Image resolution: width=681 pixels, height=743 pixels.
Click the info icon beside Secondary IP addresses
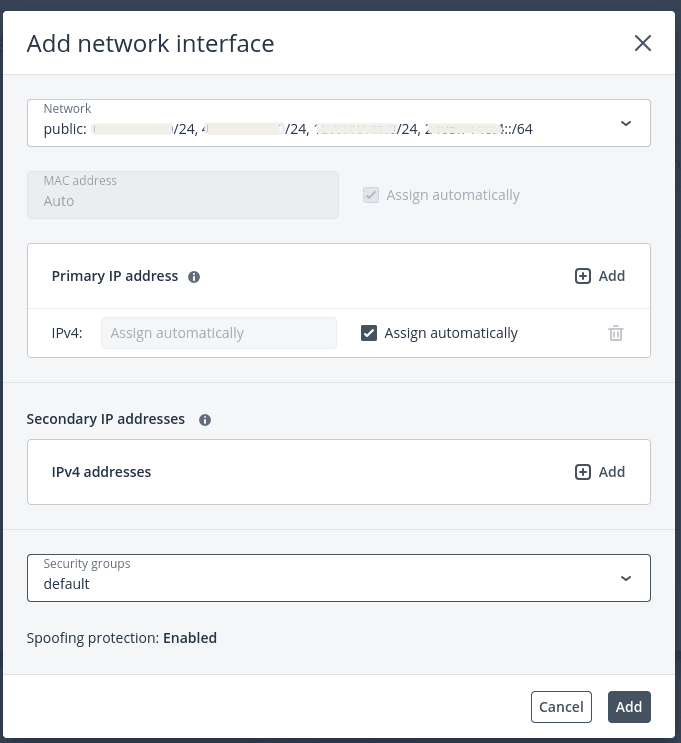[205, 420]
